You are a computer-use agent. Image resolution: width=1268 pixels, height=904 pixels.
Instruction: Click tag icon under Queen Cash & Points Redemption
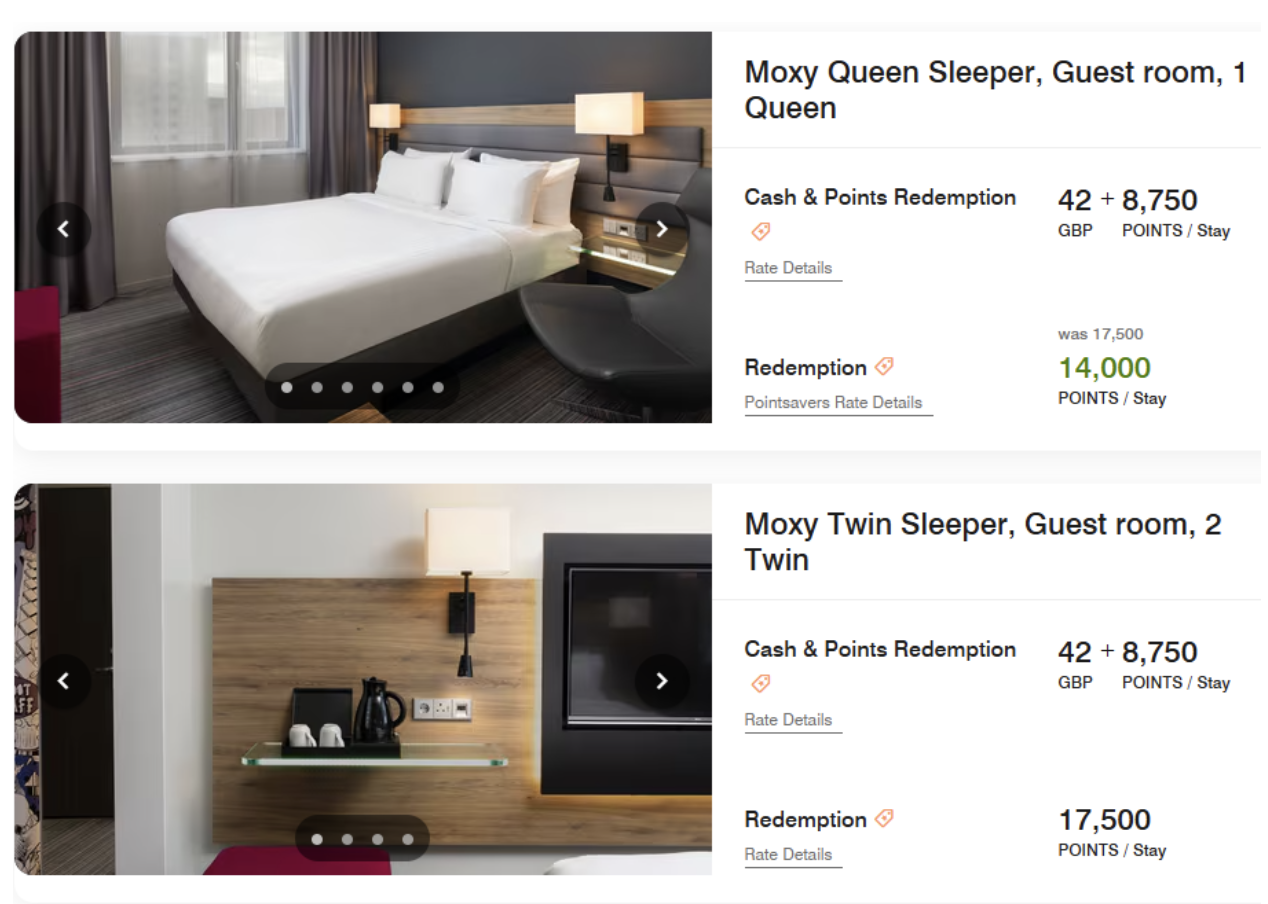click(760, 232)
